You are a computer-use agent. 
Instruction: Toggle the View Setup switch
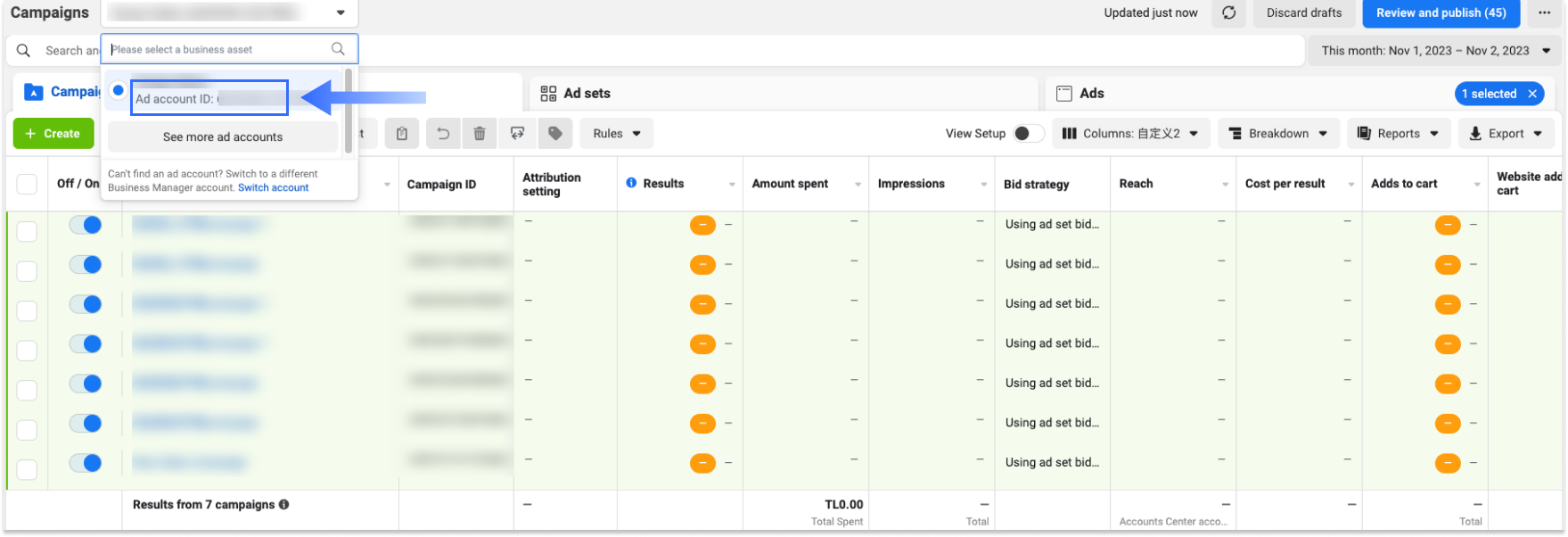[x=1028, y=134]
